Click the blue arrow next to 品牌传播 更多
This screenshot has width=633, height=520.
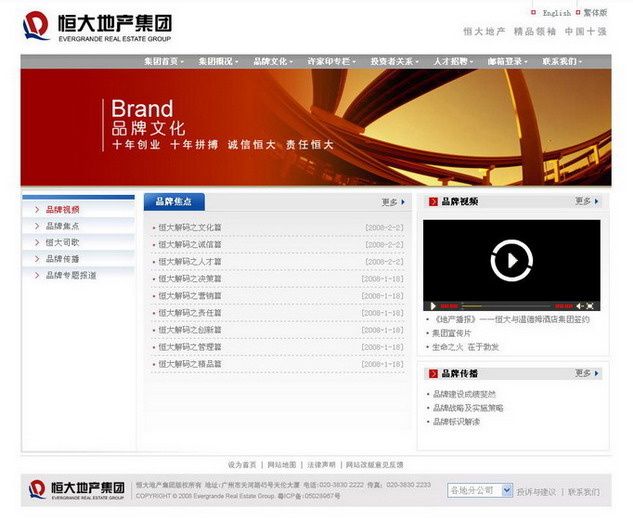(x=596, y=373)
